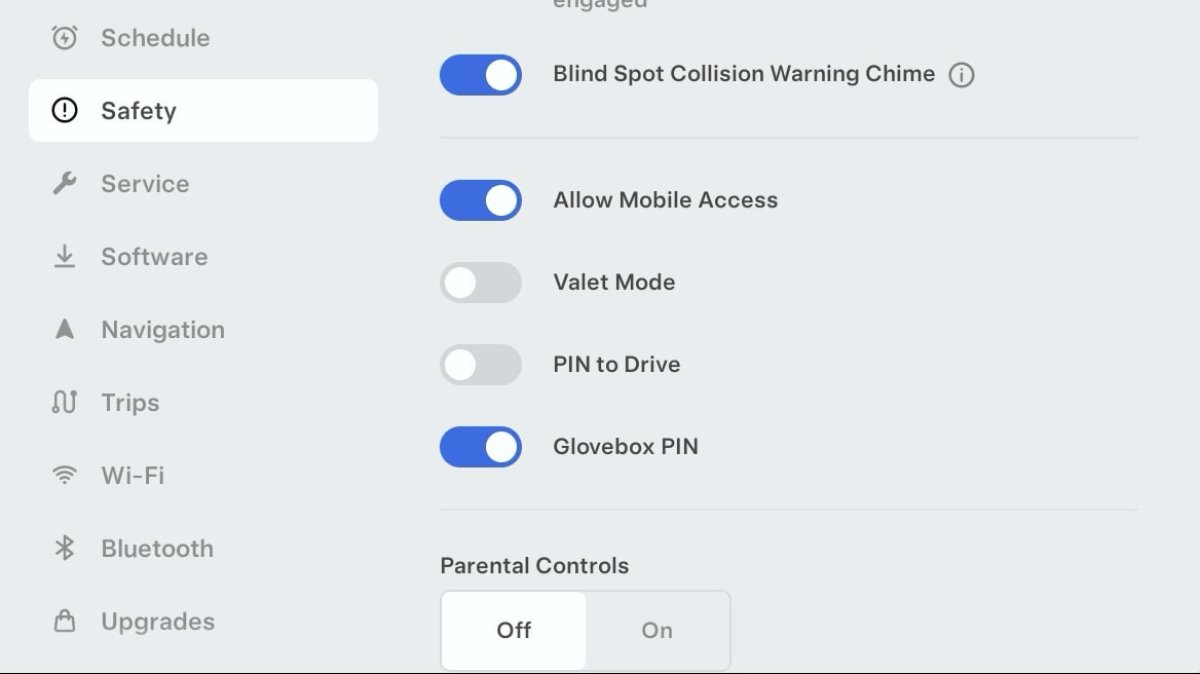Click the Service wrench icon
1200x674 pixels.
tap(64, 183)
